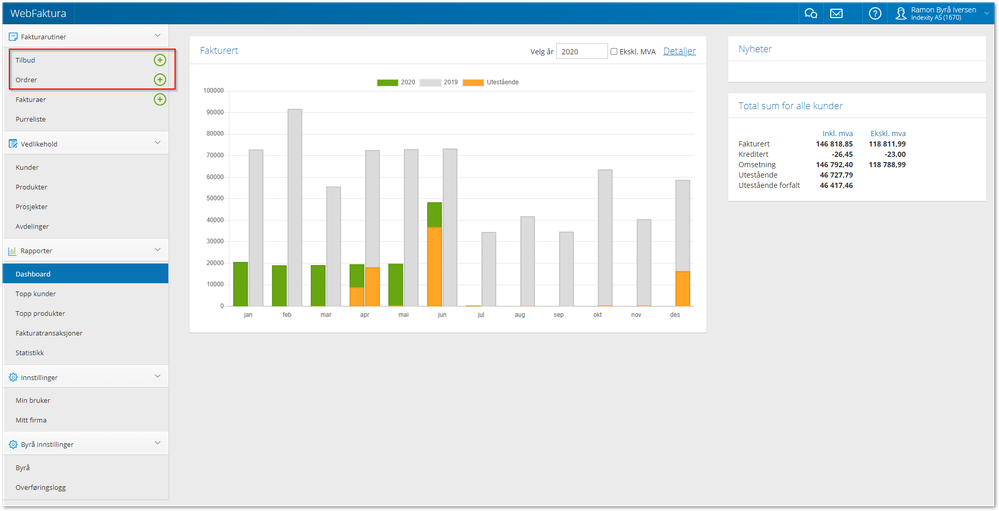Open Topp kunder report
The image size is (999, 511).
pos(36,294)
